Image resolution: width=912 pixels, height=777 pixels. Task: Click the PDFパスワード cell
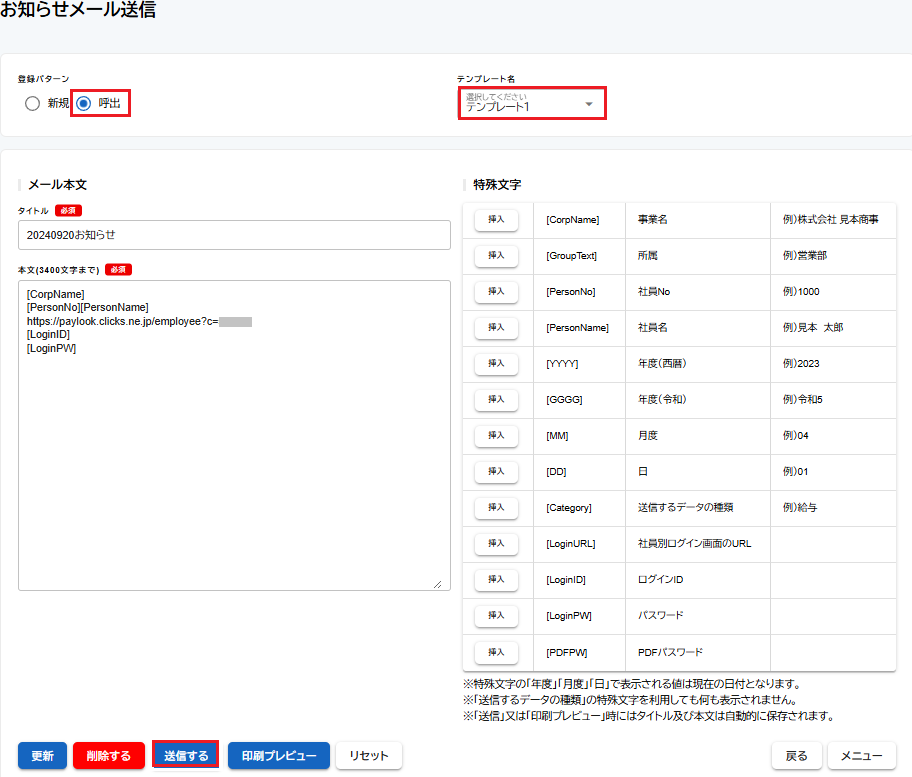tap(698, 653)
